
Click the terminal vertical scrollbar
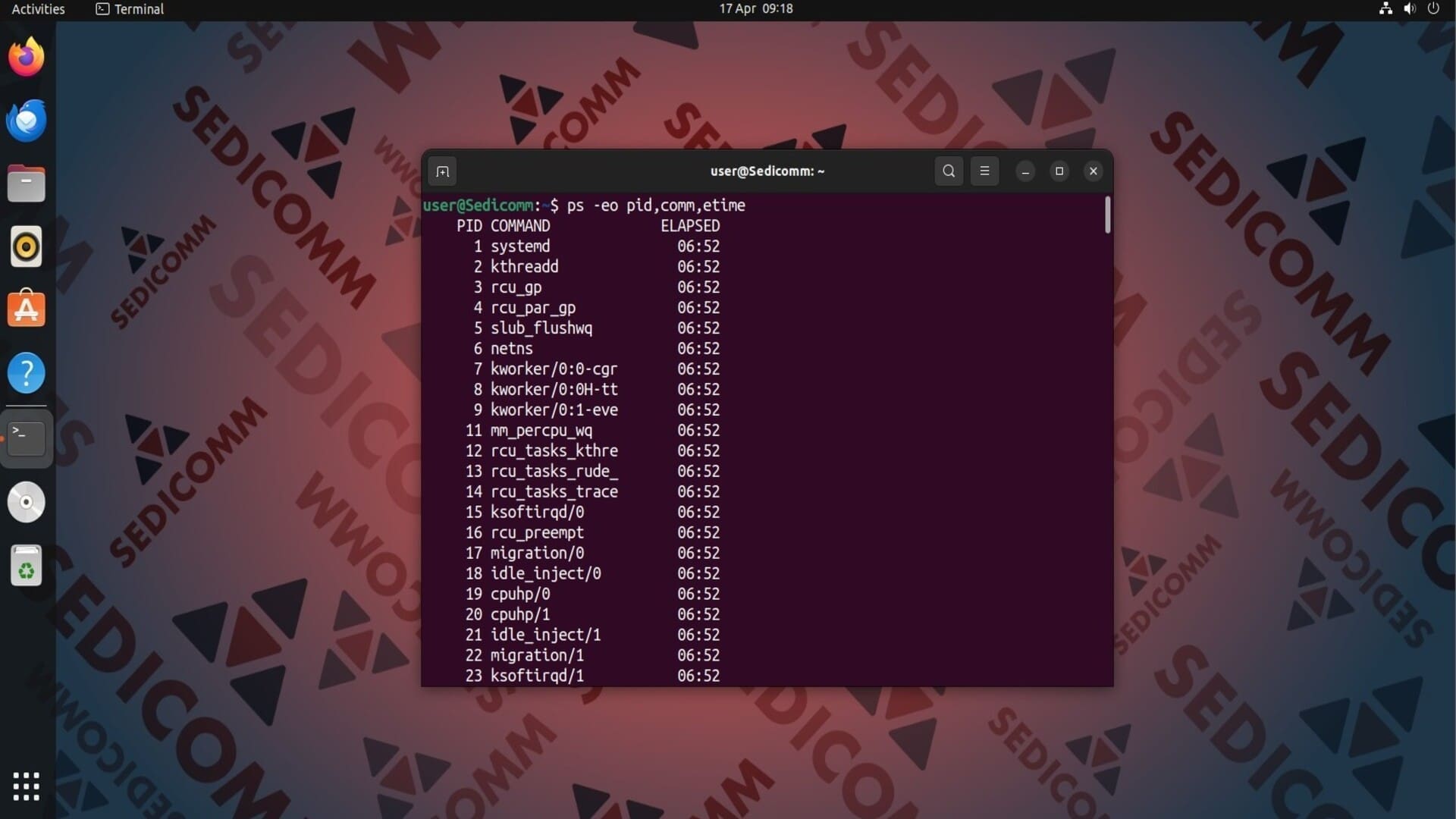click(x=1107, y=216)
